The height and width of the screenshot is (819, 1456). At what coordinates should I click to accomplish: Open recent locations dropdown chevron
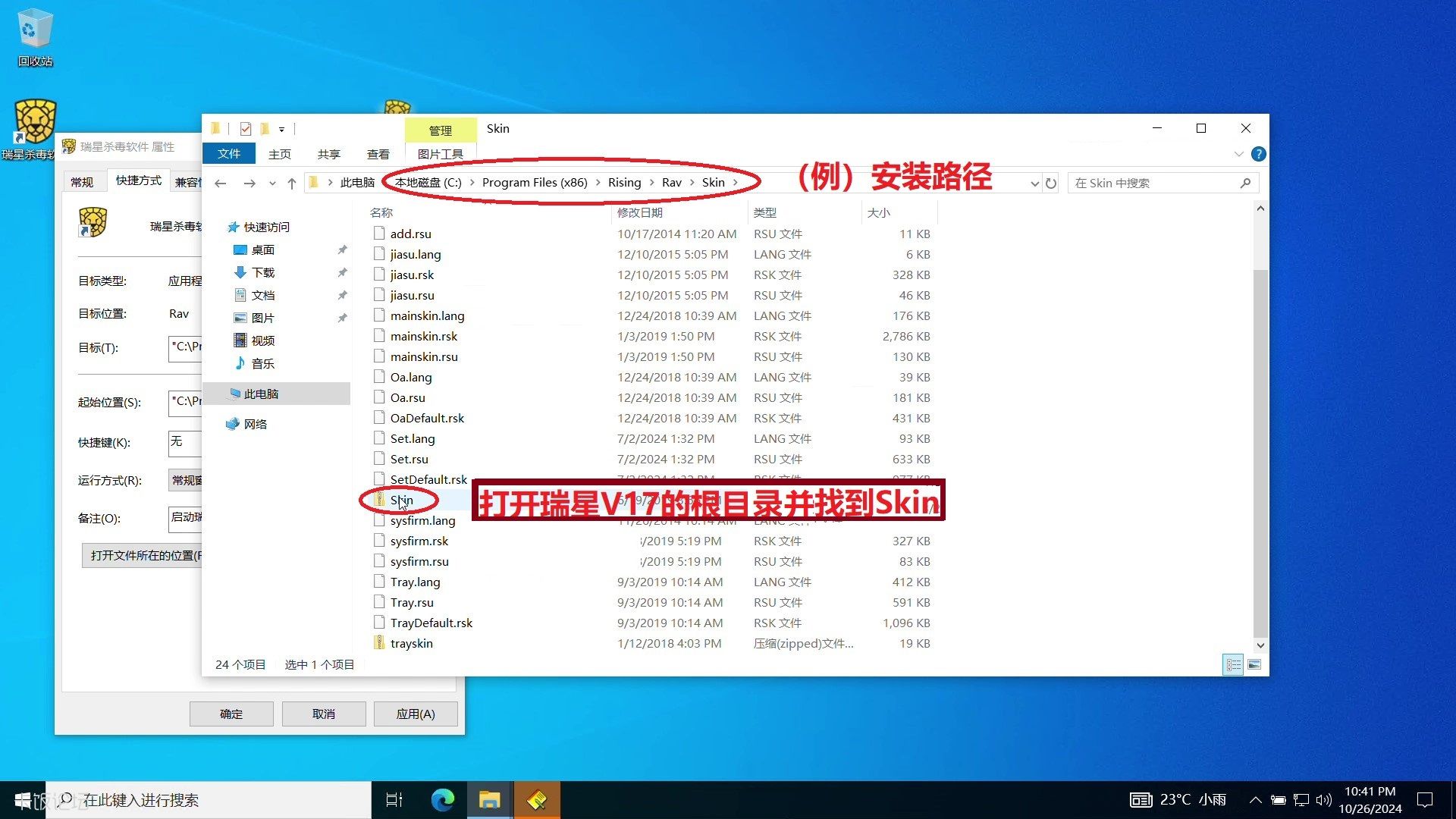[x=272, y=183]
